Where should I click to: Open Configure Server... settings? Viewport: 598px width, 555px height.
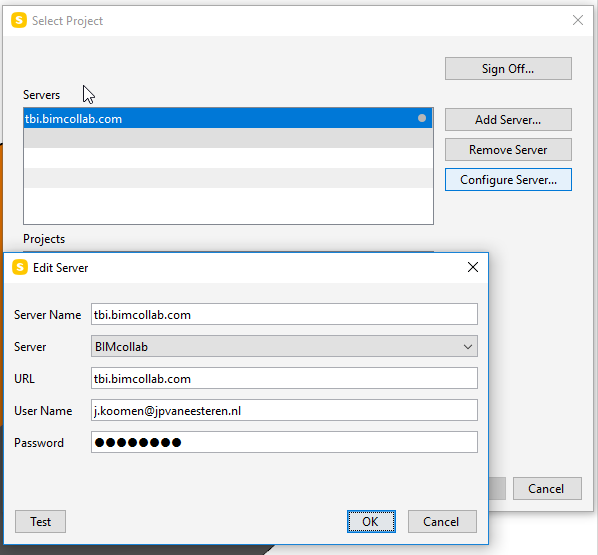pyautogui.click(x=508, y=179)
